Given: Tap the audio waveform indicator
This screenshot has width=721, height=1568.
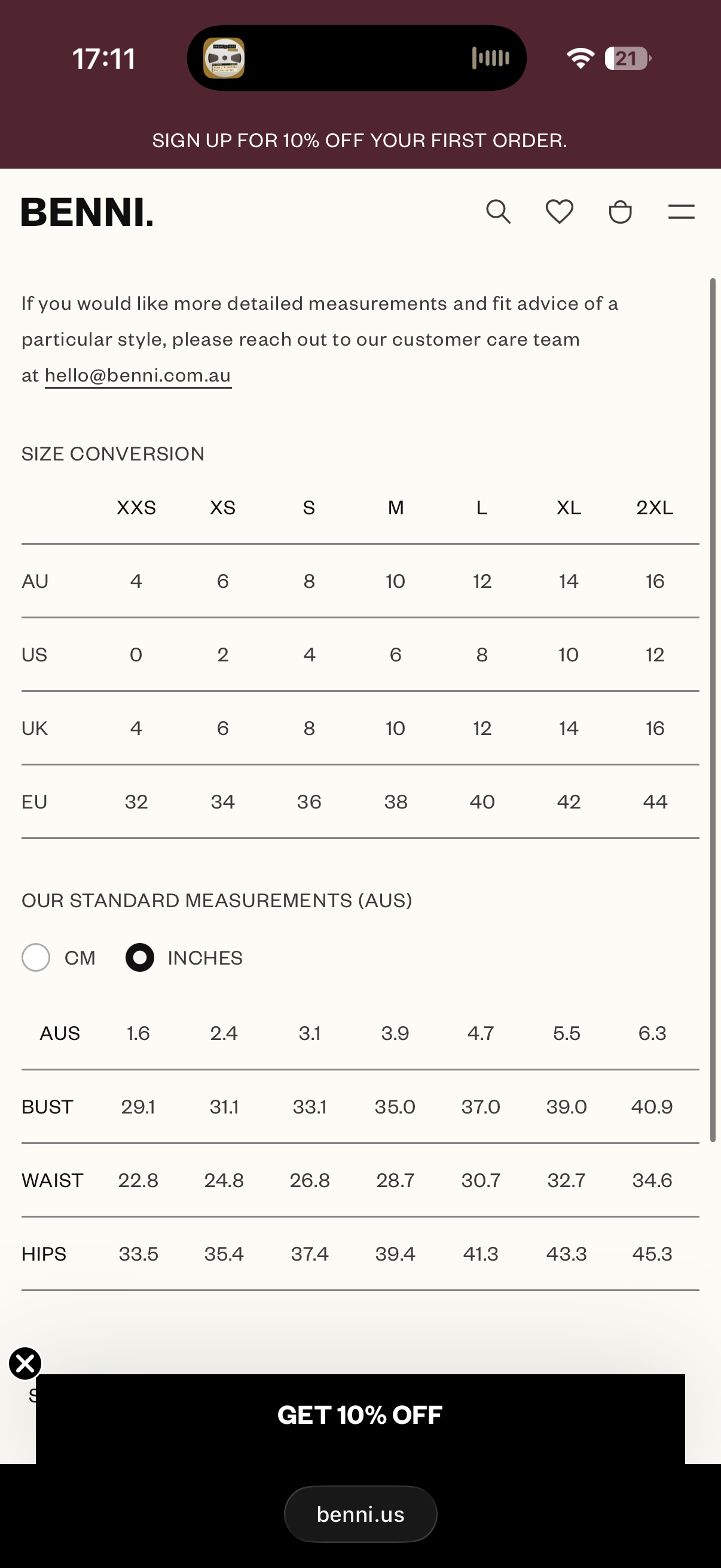Looking at the screenshot, I should click(490, 59).
